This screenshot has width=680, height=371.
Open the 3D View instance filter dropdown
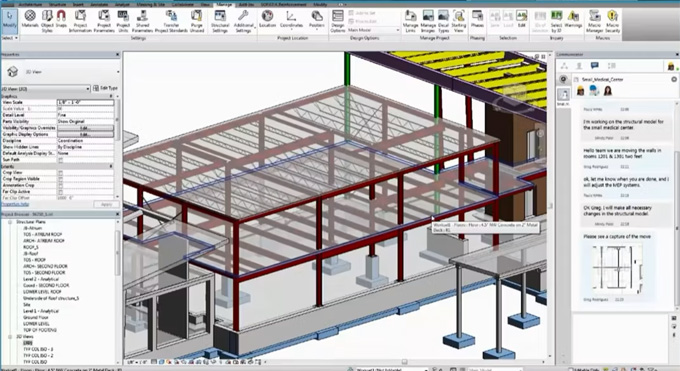46,89
